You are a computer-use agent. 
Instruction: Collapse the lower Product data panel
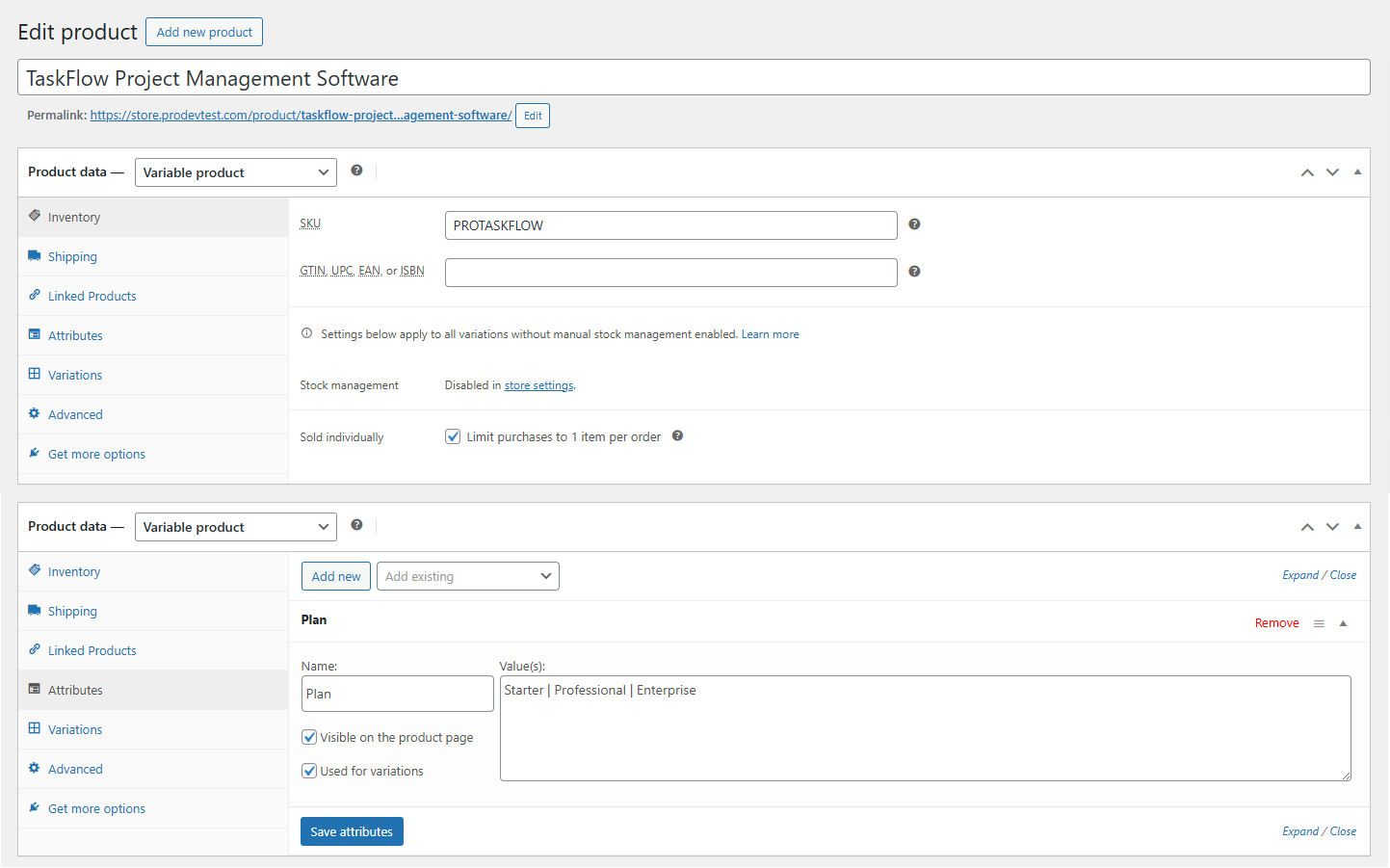coord(1357,527)
